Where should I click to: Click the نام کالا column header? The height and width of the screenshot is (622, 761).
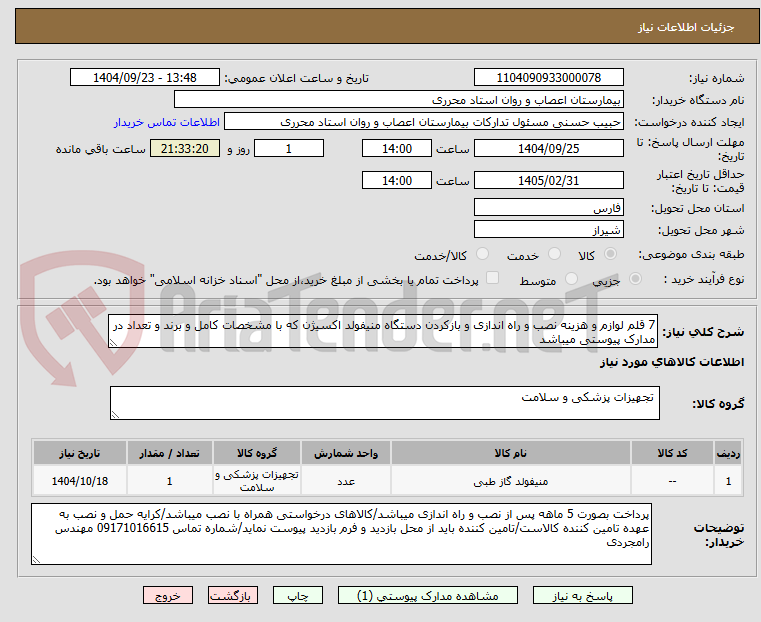tap(511, 453)
